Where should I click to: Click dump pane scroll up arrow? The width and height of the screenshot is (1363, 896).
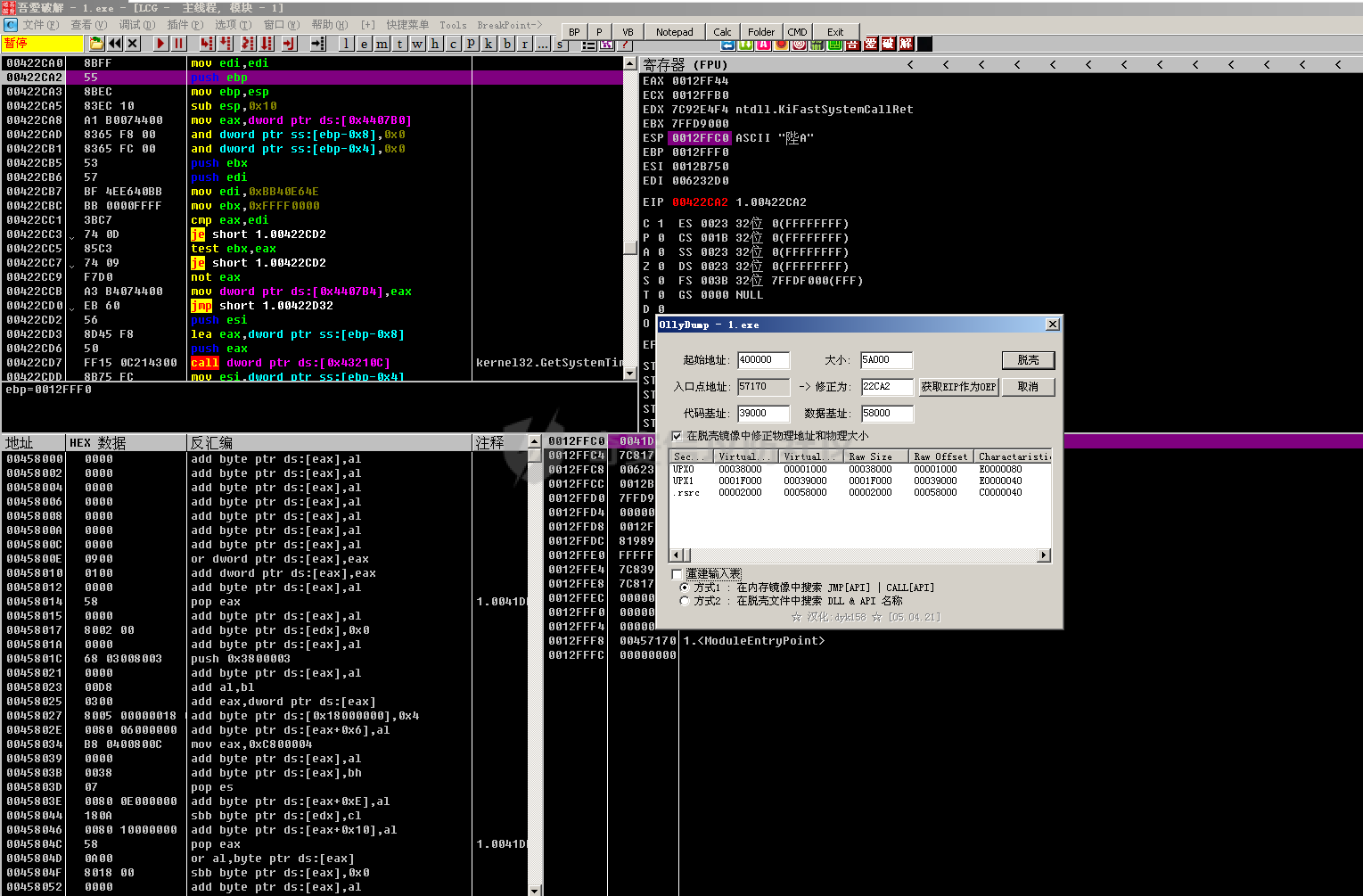point(535,441)
